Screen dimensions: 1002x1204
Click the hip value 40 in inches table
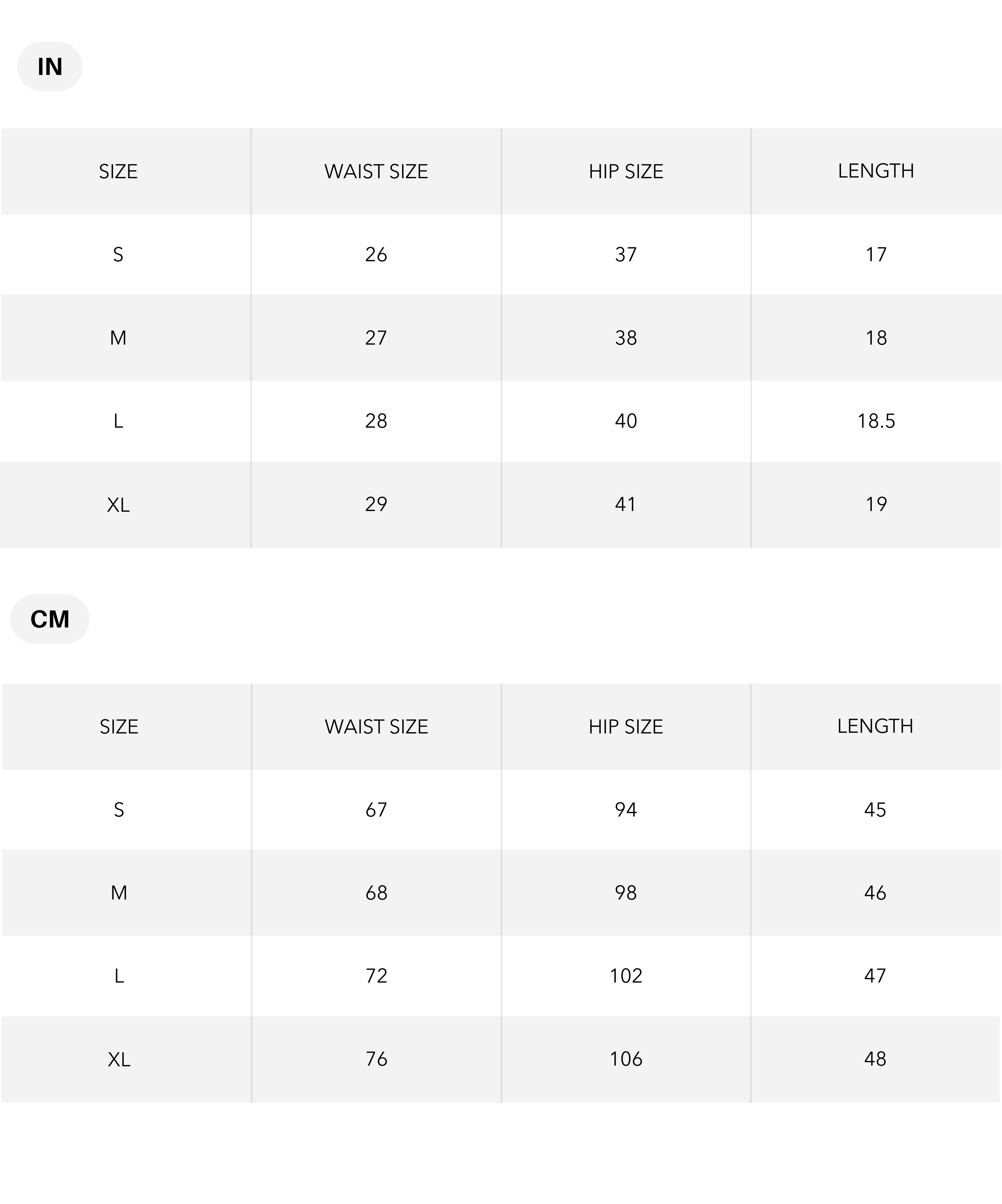point(625,421)
